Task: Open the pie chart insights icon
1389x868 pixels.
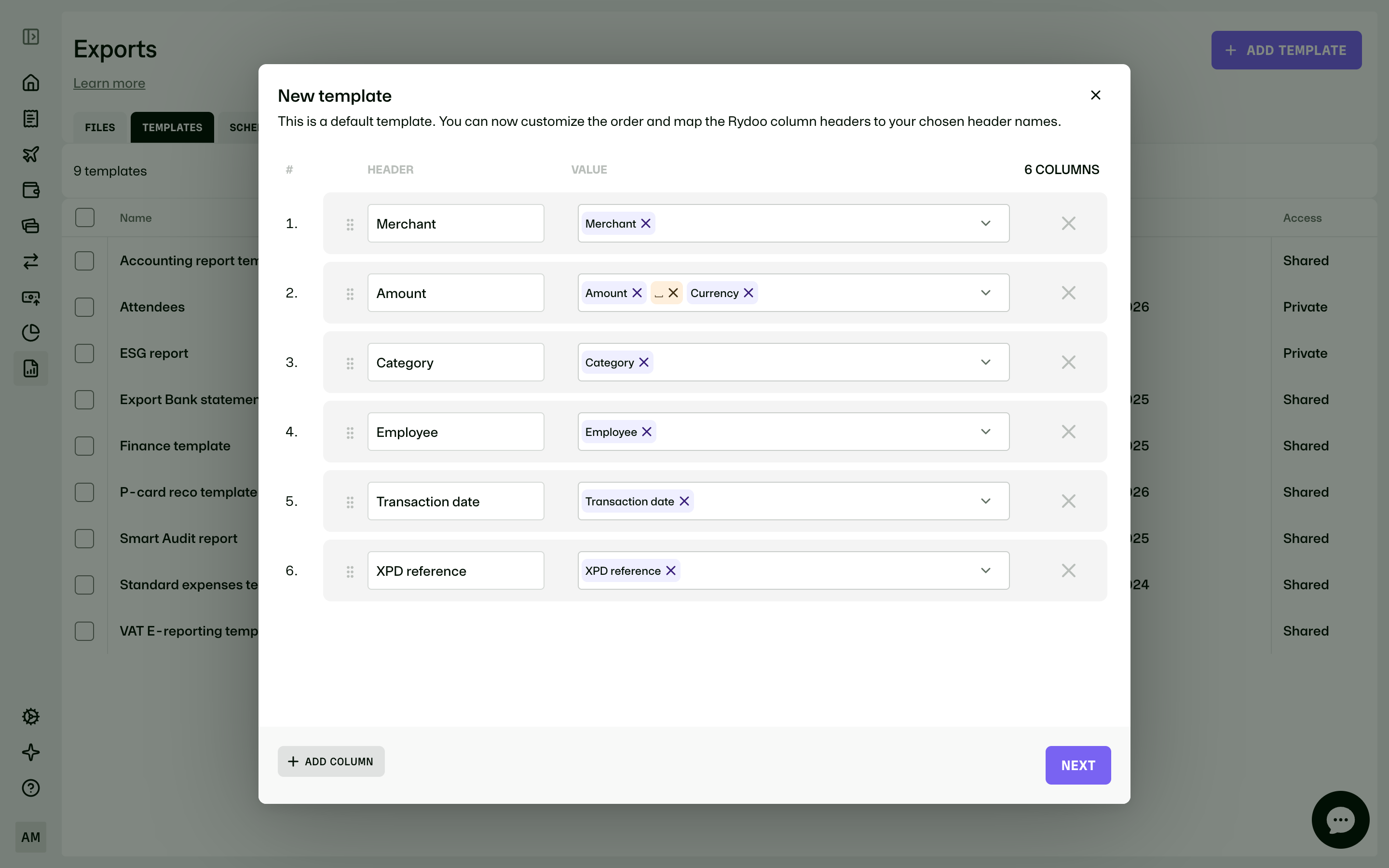Action: click(x=30, y=332)
